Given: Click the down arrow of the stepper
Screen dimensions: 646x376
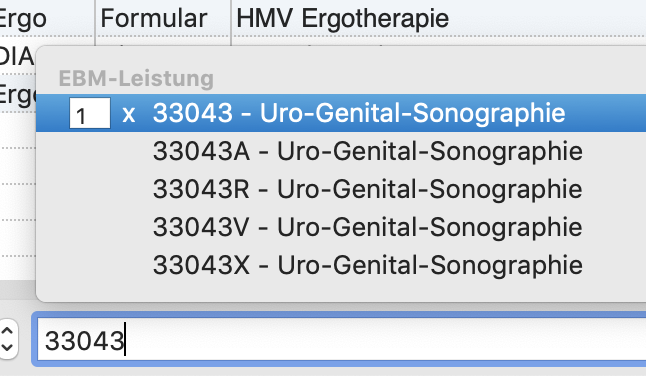Looking at the screenshot, I should click(x=9, y=348).
